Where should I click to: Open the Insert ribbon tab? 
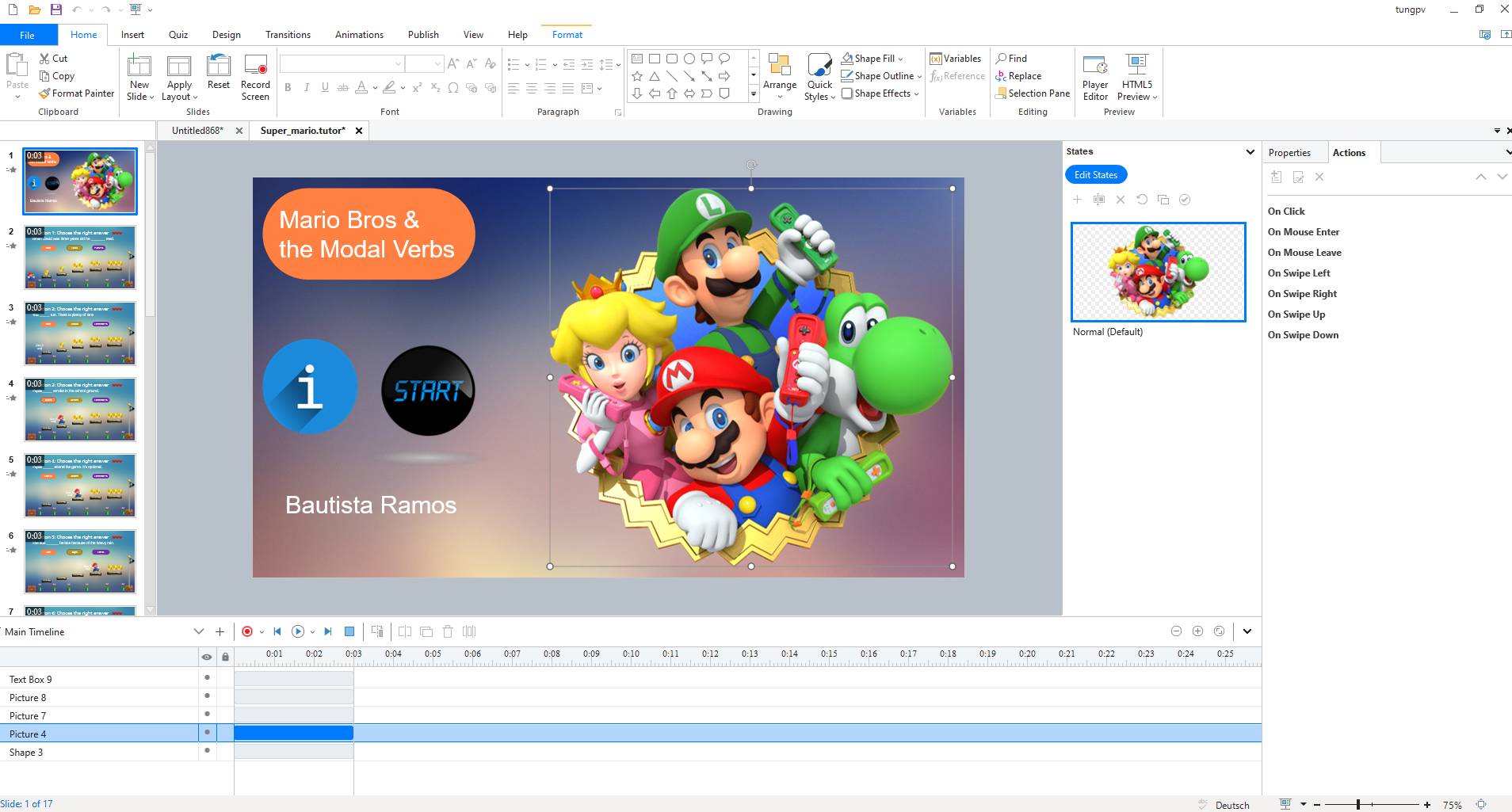coord(132,35)
